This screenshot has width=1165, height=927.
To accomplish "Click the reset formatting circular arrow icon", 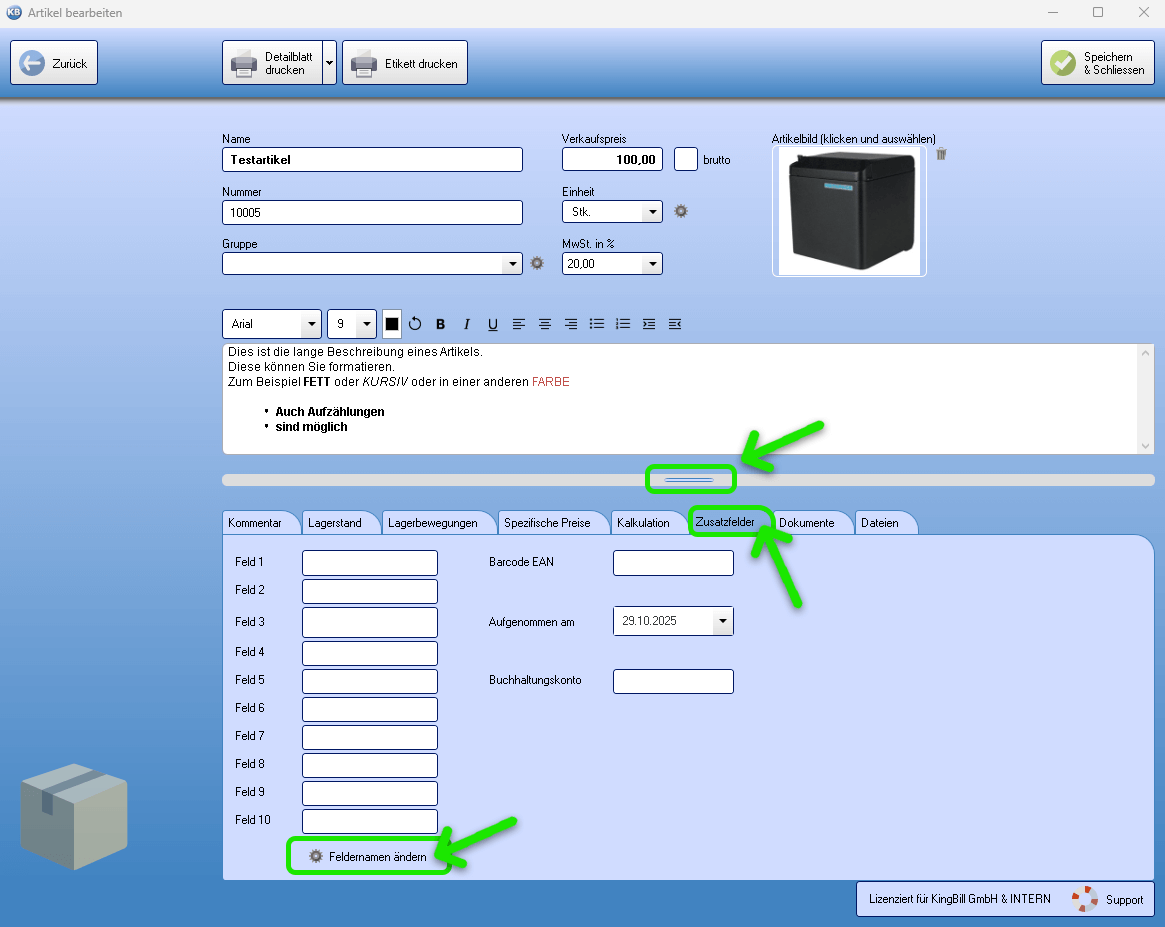I will click(415, 324).
